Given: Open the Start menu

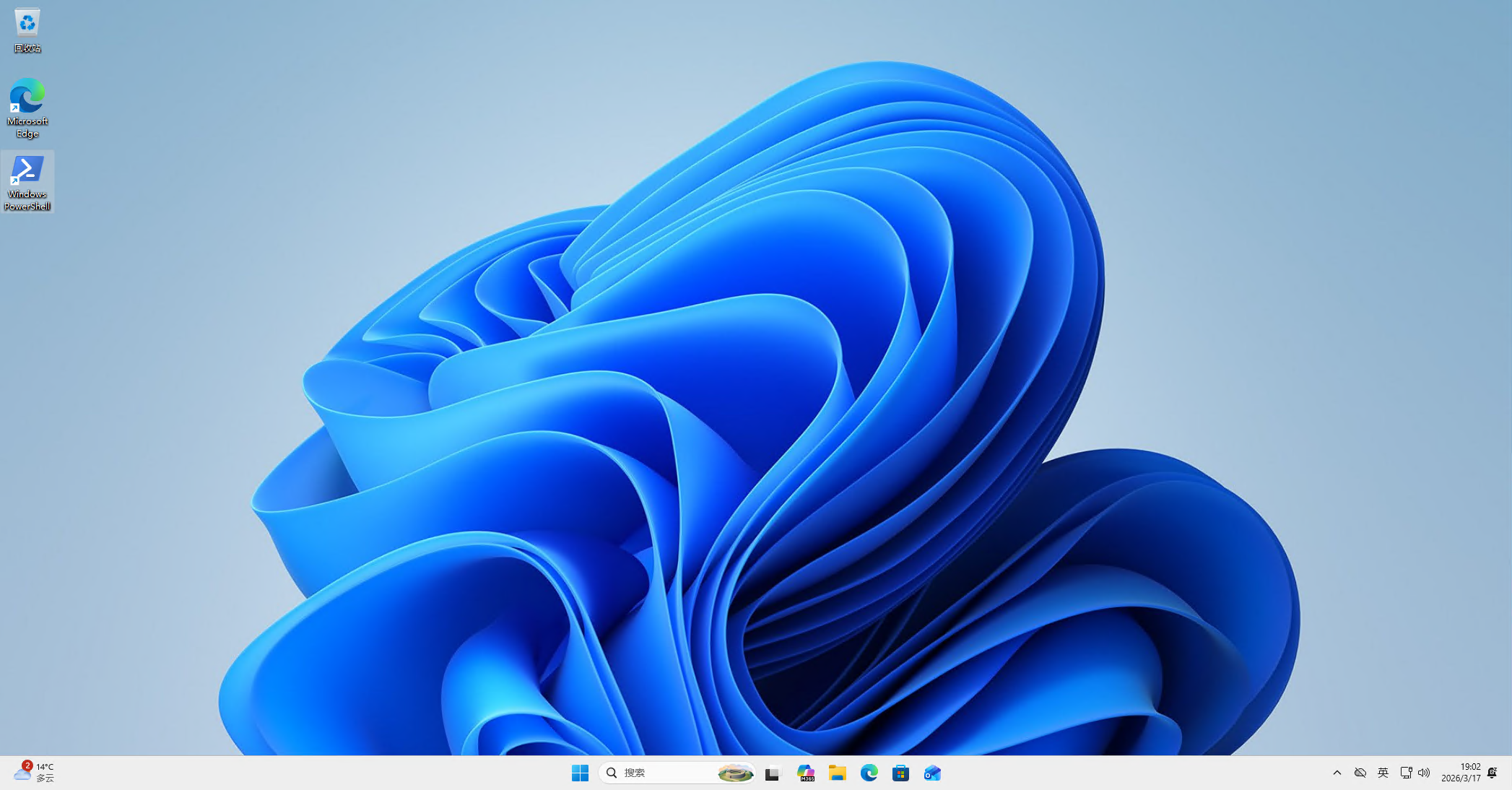Looking at the screenshot, I should [x=580, y=773].
